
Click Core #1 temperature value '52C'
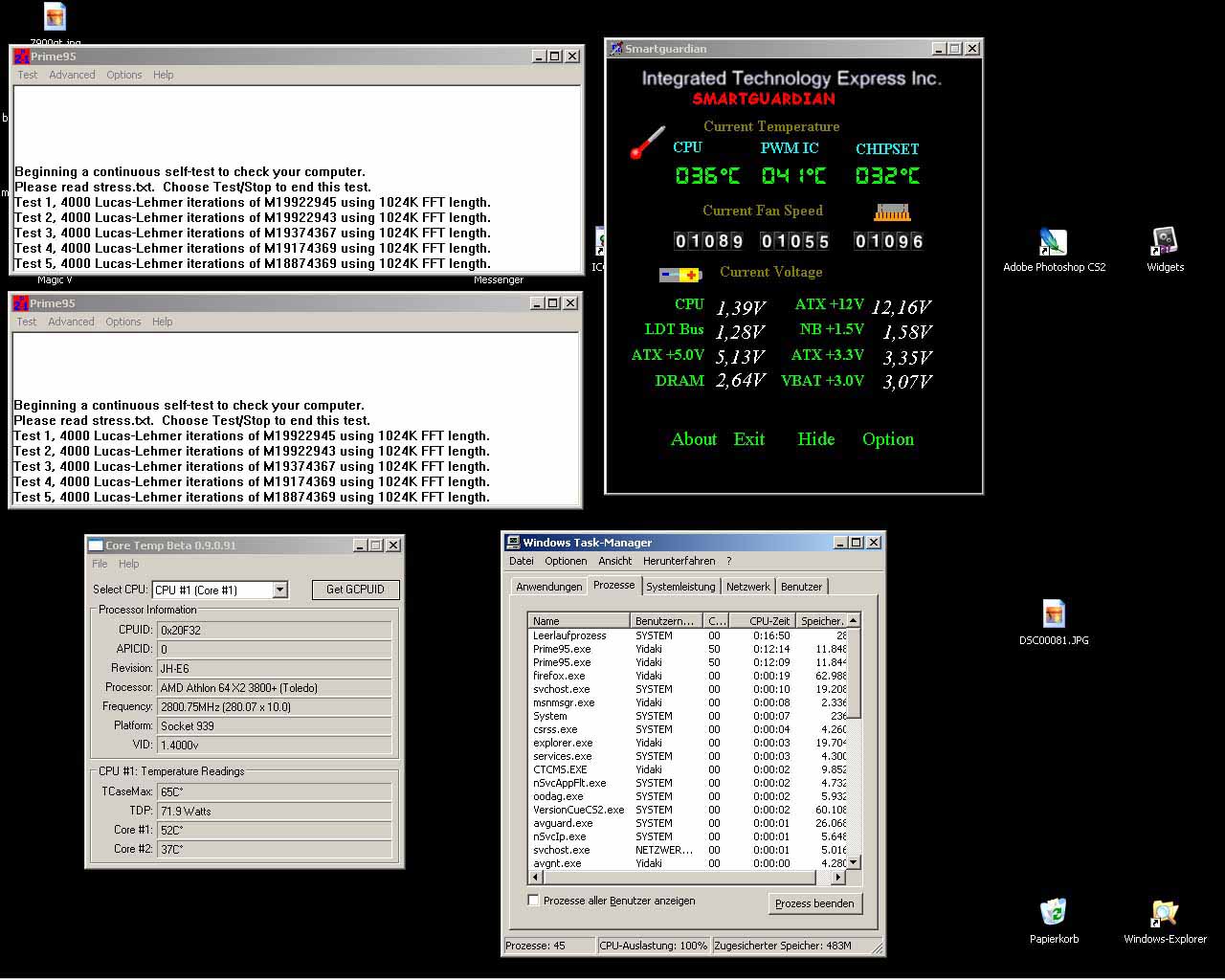pos(275,831)
